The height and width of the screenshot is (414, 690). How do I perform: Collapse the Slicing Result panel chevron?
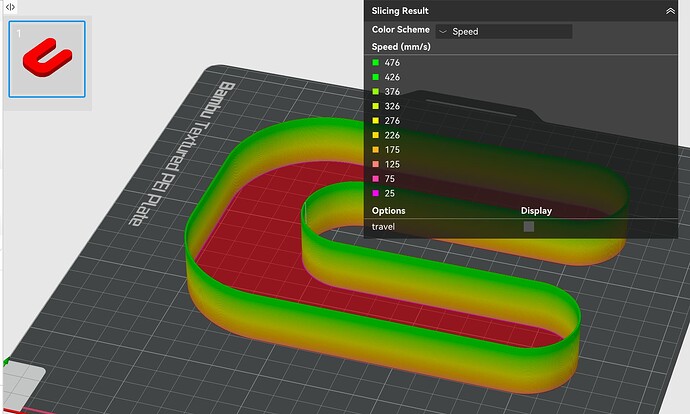670,11
